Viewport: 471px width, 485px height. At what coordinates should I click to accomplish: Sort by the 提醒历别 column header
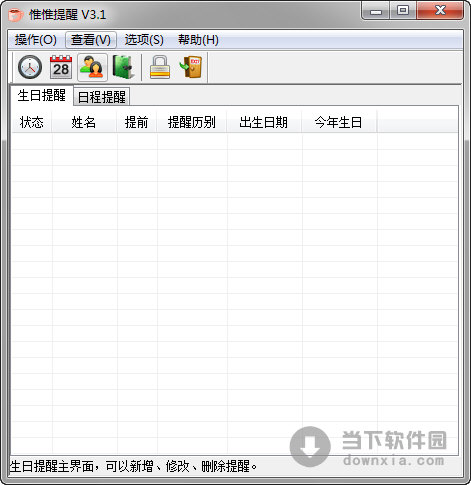pos(192,122)
